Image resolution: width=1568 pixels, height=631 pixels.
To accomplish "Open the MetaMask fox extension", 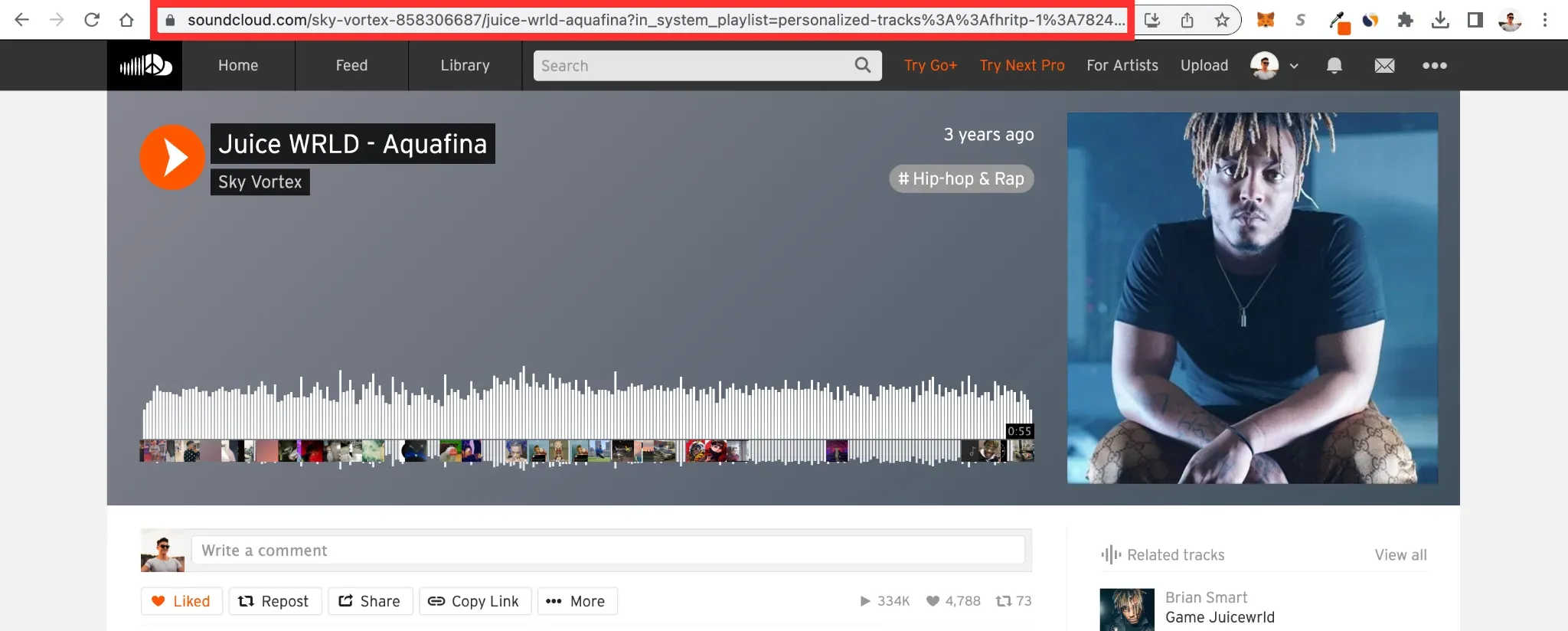I will (1266, 20).
